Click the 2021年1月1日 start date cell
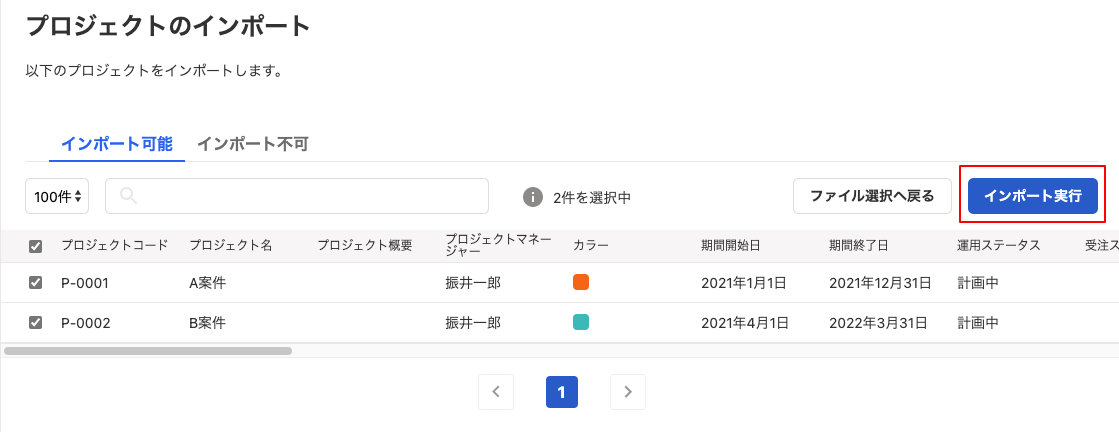 pyautogui.click(x=744, y=283)
